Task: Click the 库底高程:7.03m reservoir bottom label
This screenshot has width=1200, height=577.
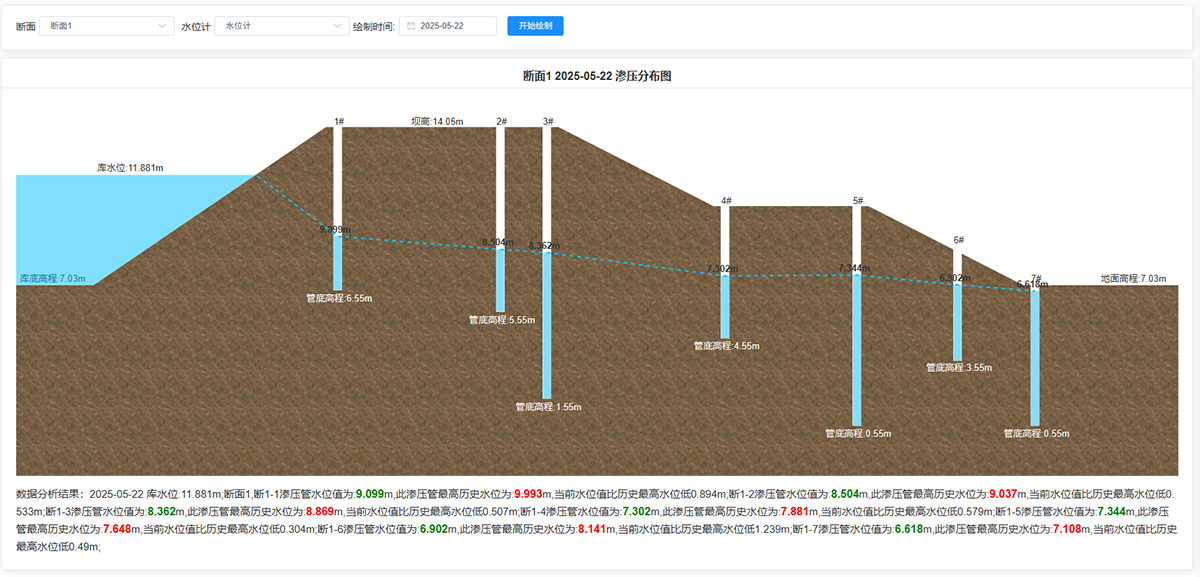Action: pos(52,279)
